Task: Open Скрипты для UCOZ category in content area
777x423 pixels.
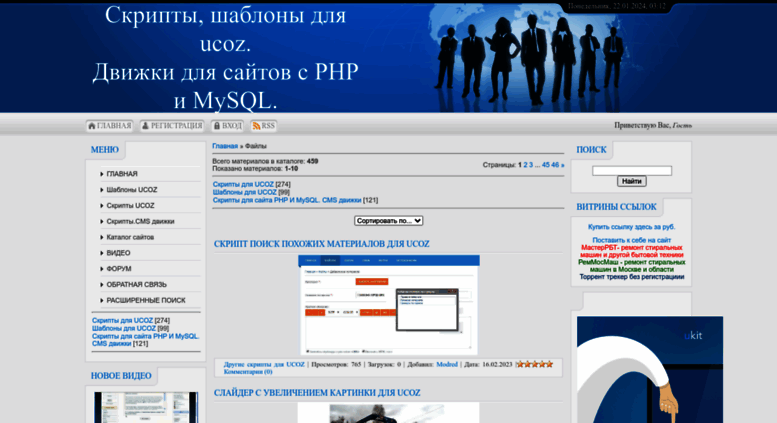Action: click(243, 184)
